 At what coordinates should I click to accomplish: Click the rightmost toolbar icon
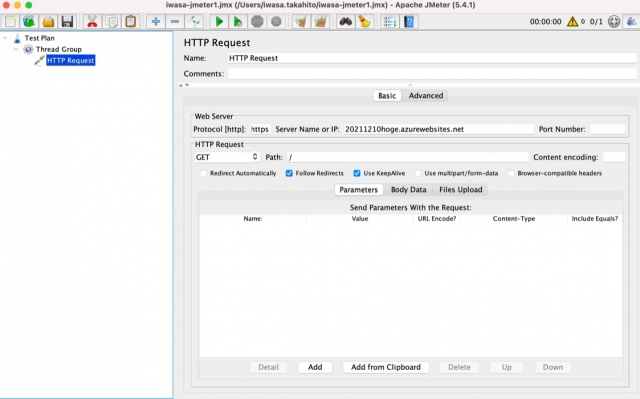[632, 21]
